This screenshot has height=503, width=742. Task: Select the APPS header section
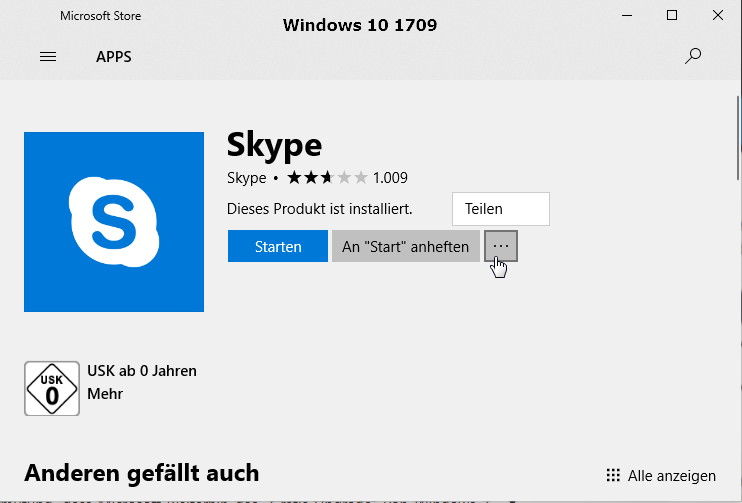click(113, 57)
